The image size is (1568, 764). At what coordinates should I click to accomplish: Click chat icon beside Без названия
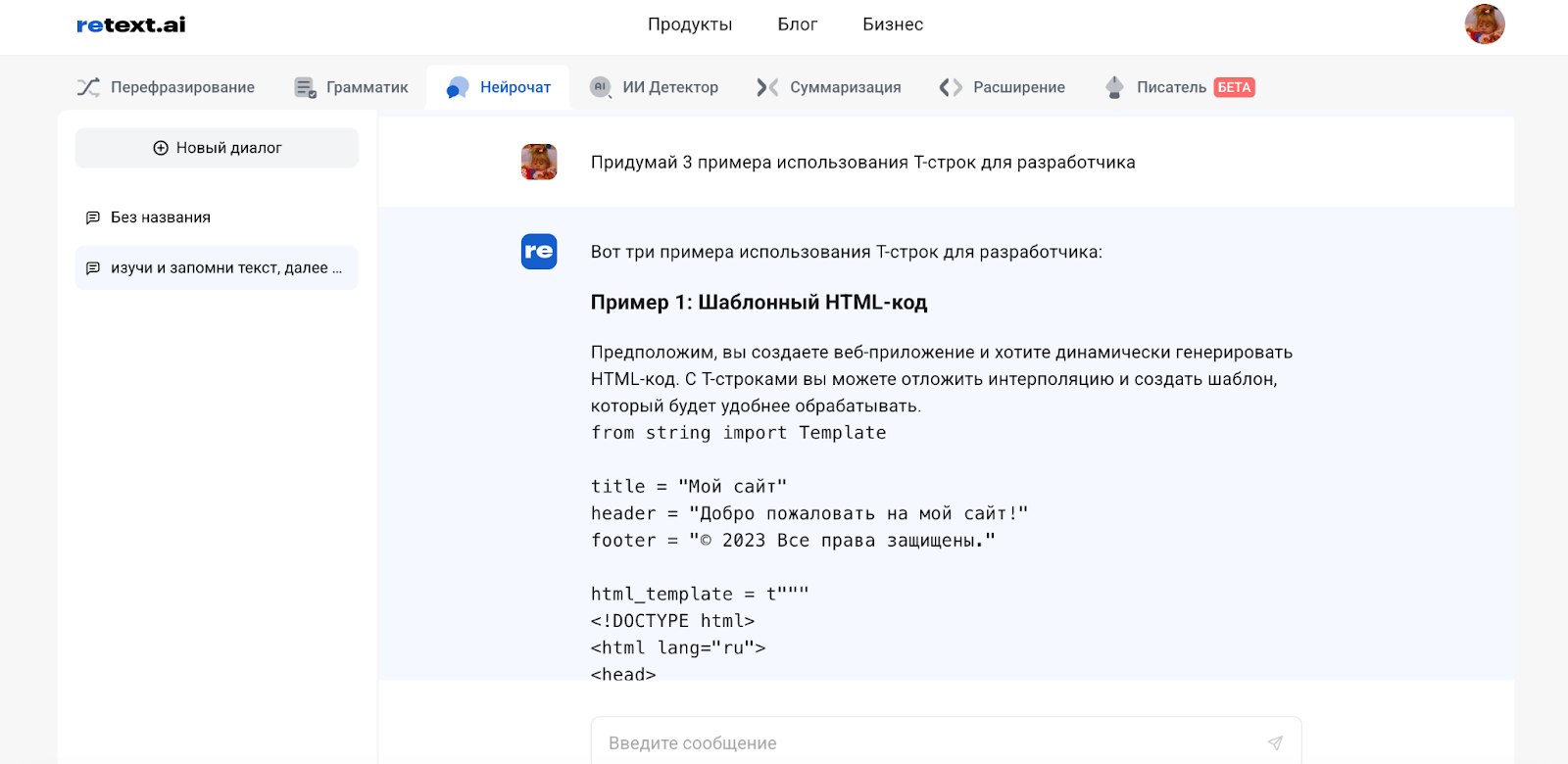93,217
